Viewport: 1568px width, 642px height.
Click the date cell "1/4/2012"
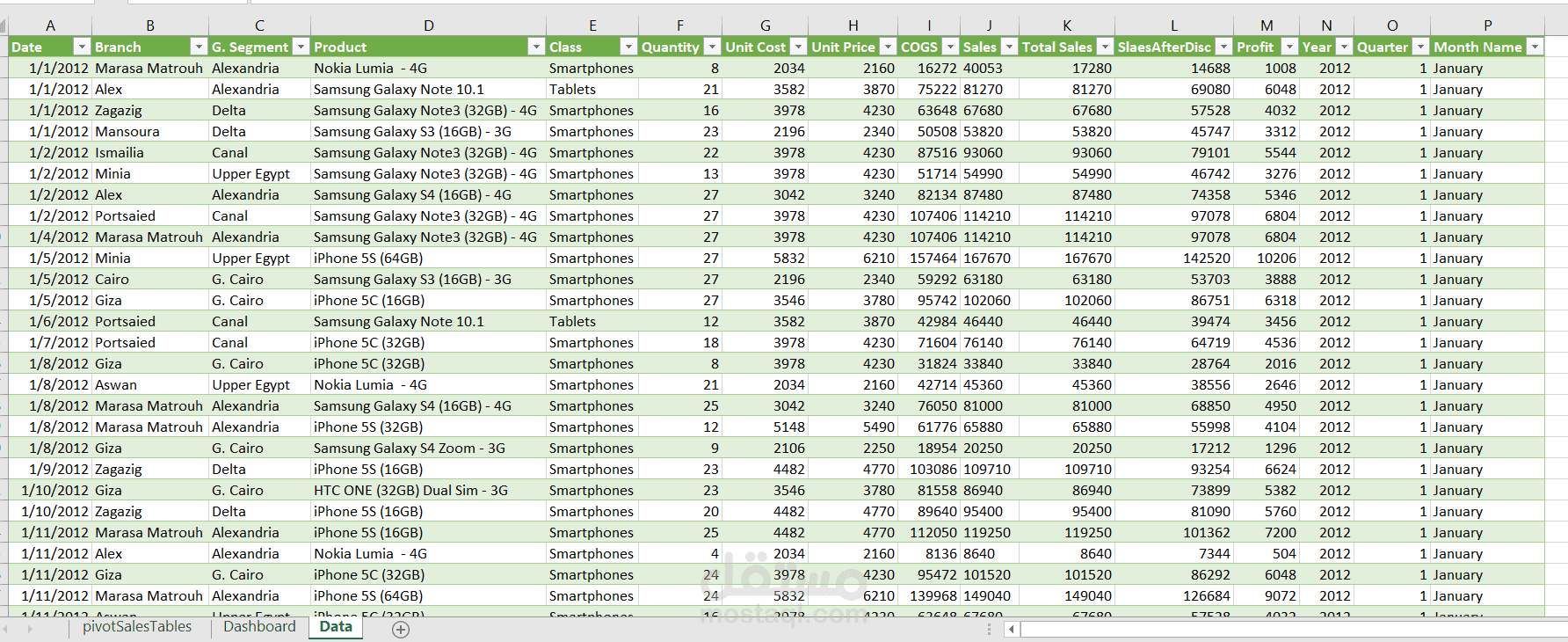click(50, 237)
